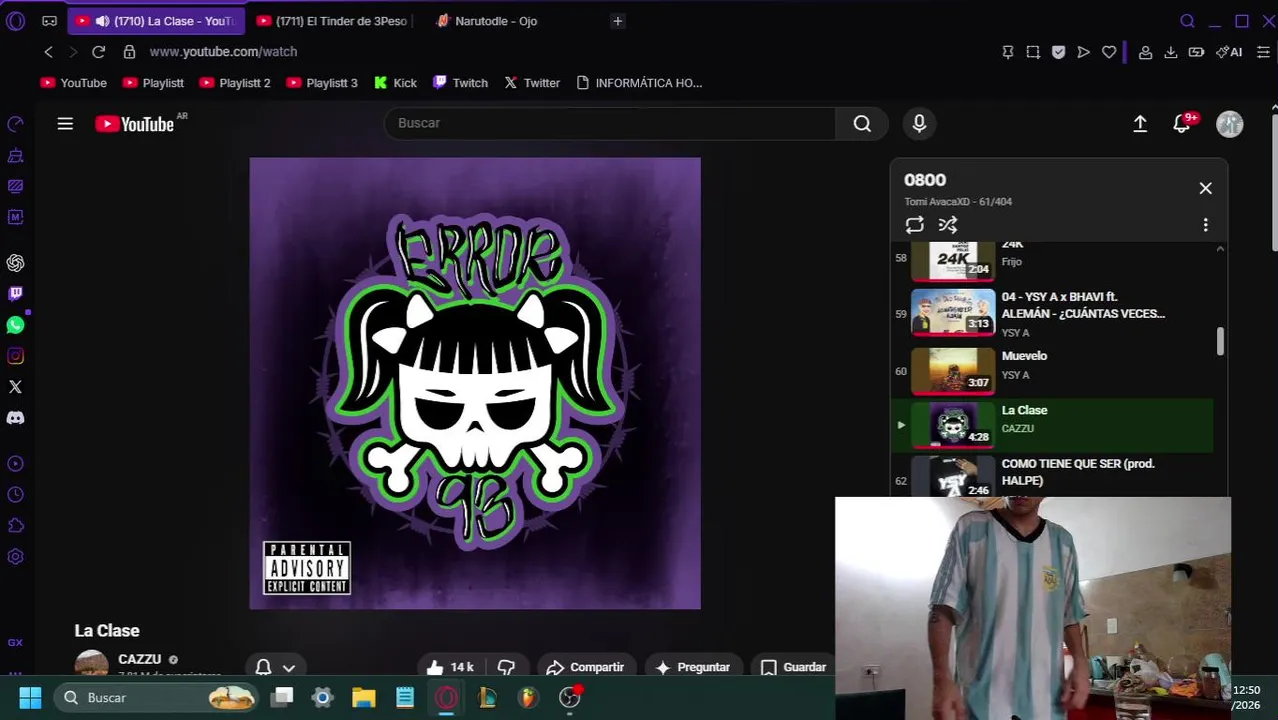Open the browser profile icon
Image resolution: width=1278 pixels, height=720 pixels.
pyautogui.click(x=1145, y=52)
